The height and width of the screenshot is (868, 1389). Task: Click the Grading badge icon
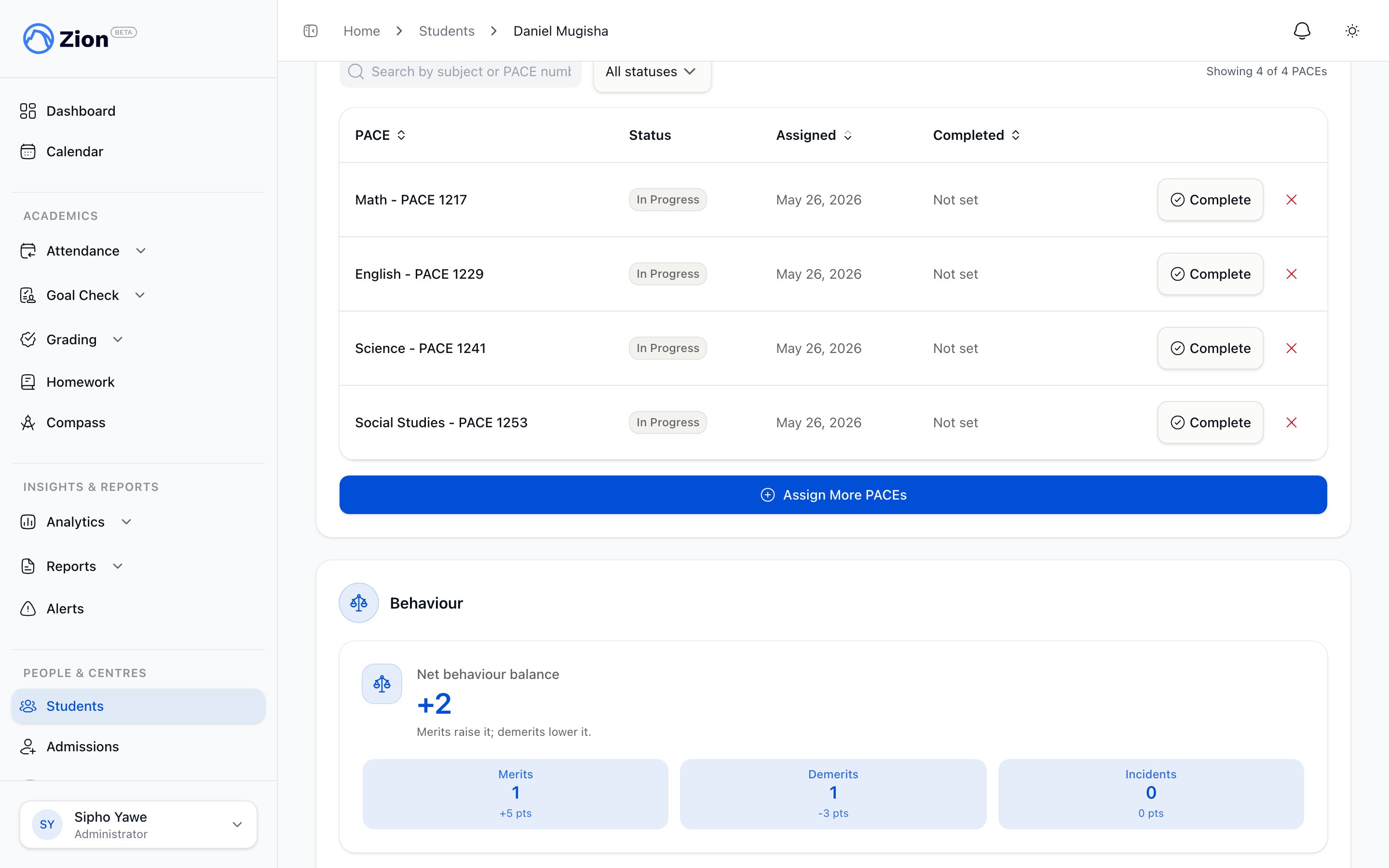tap(27, 339)
